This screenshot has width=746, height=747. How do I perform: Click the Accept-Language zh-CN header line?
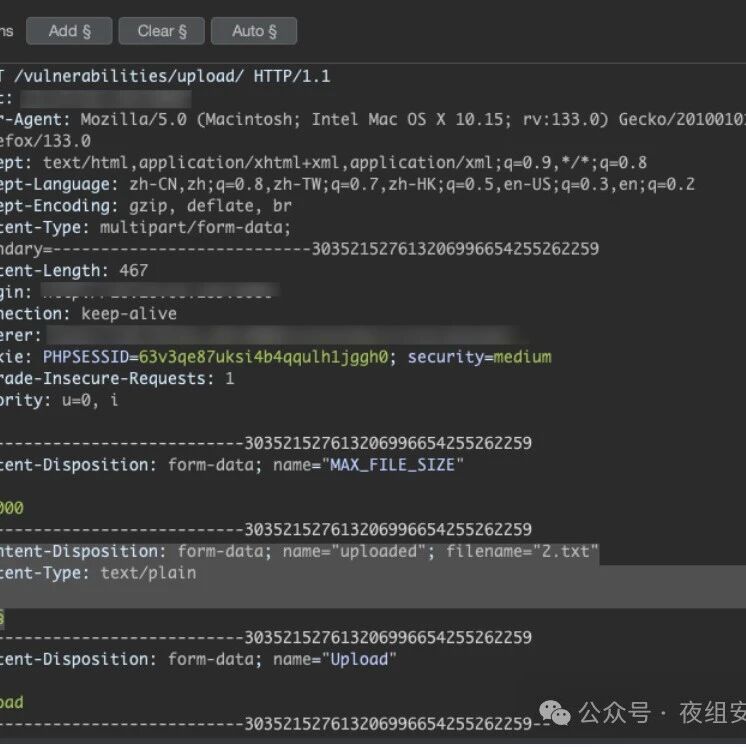[x=347, y=184]
